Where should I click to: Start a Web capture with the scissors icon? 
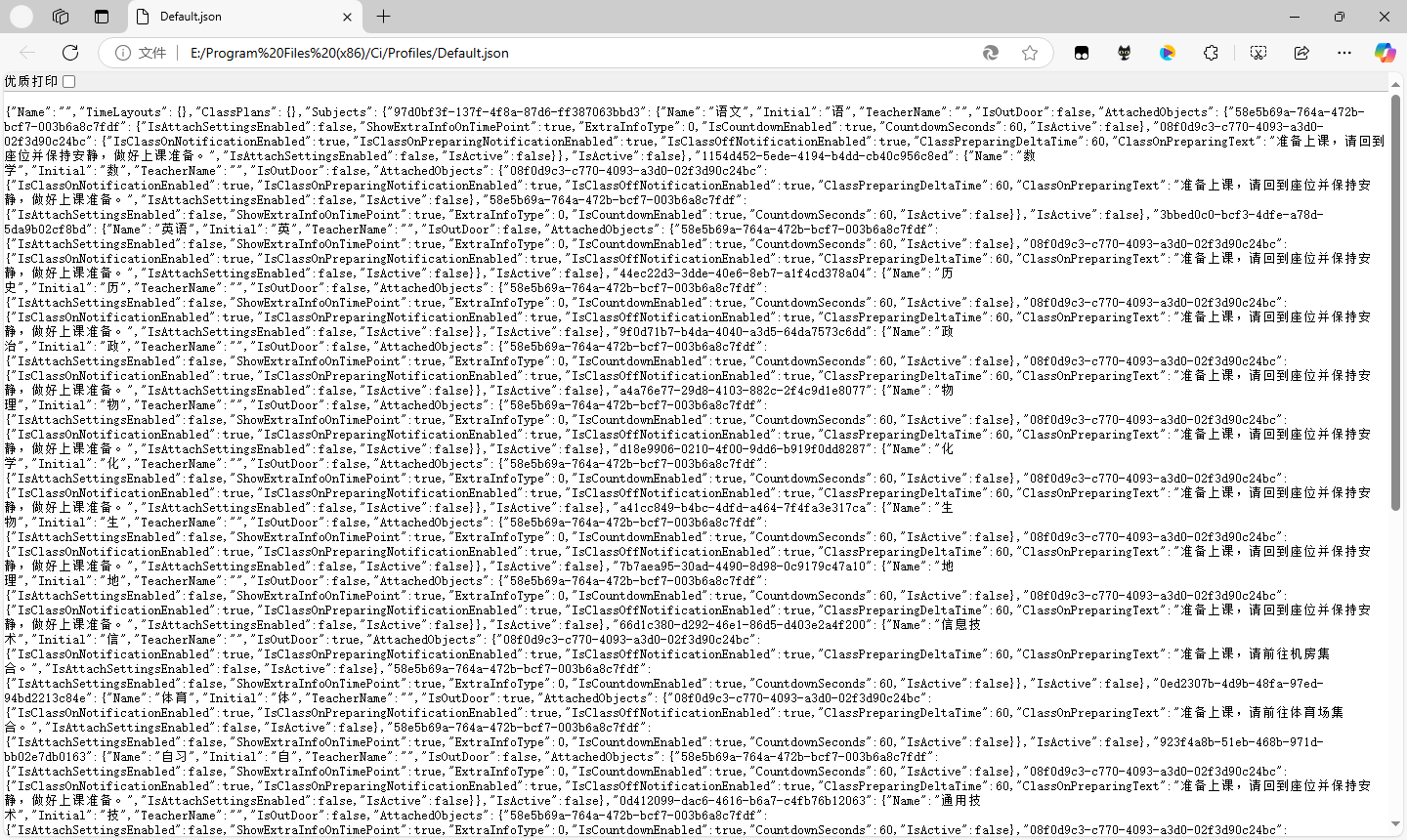[x=1258, y=53]
